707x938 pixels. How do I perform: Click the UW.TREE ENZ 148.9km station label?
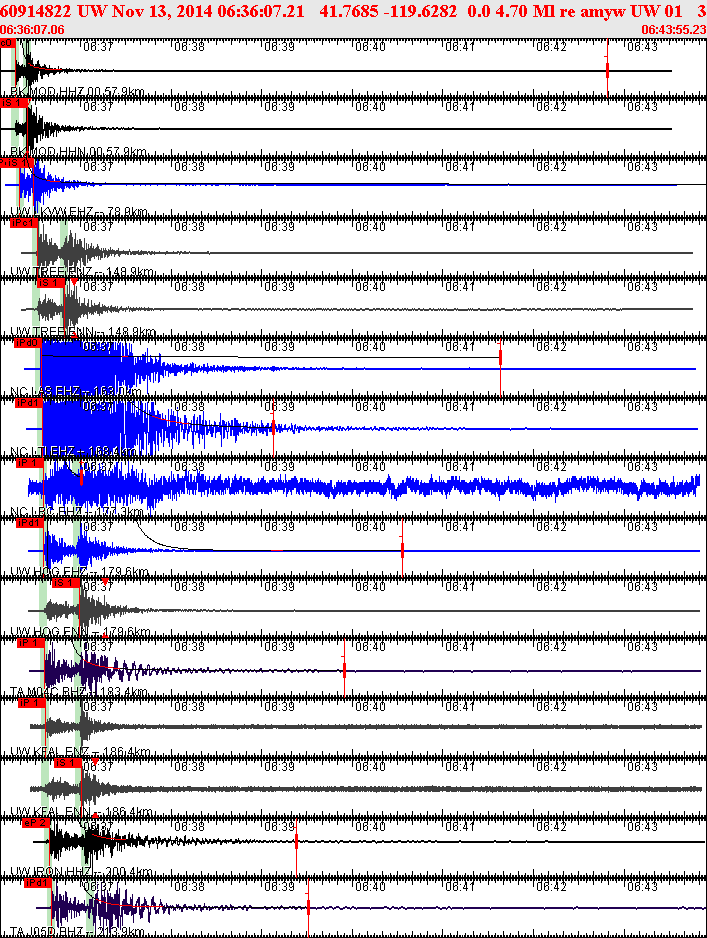pos(83,272)
